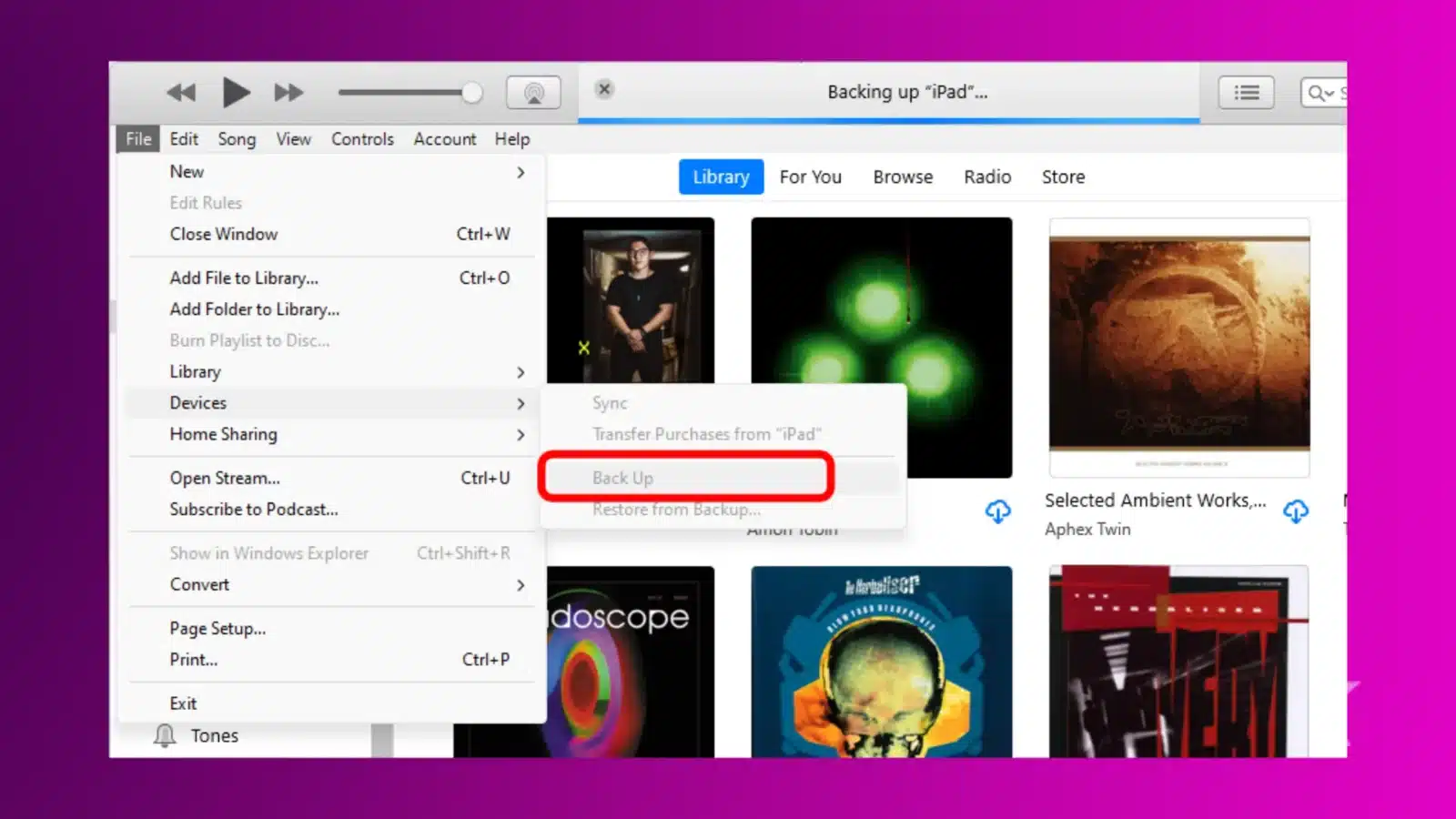Select Tones in the sidebar
The height and width of the screenshot is (819, 1456).
click(215, 736)
